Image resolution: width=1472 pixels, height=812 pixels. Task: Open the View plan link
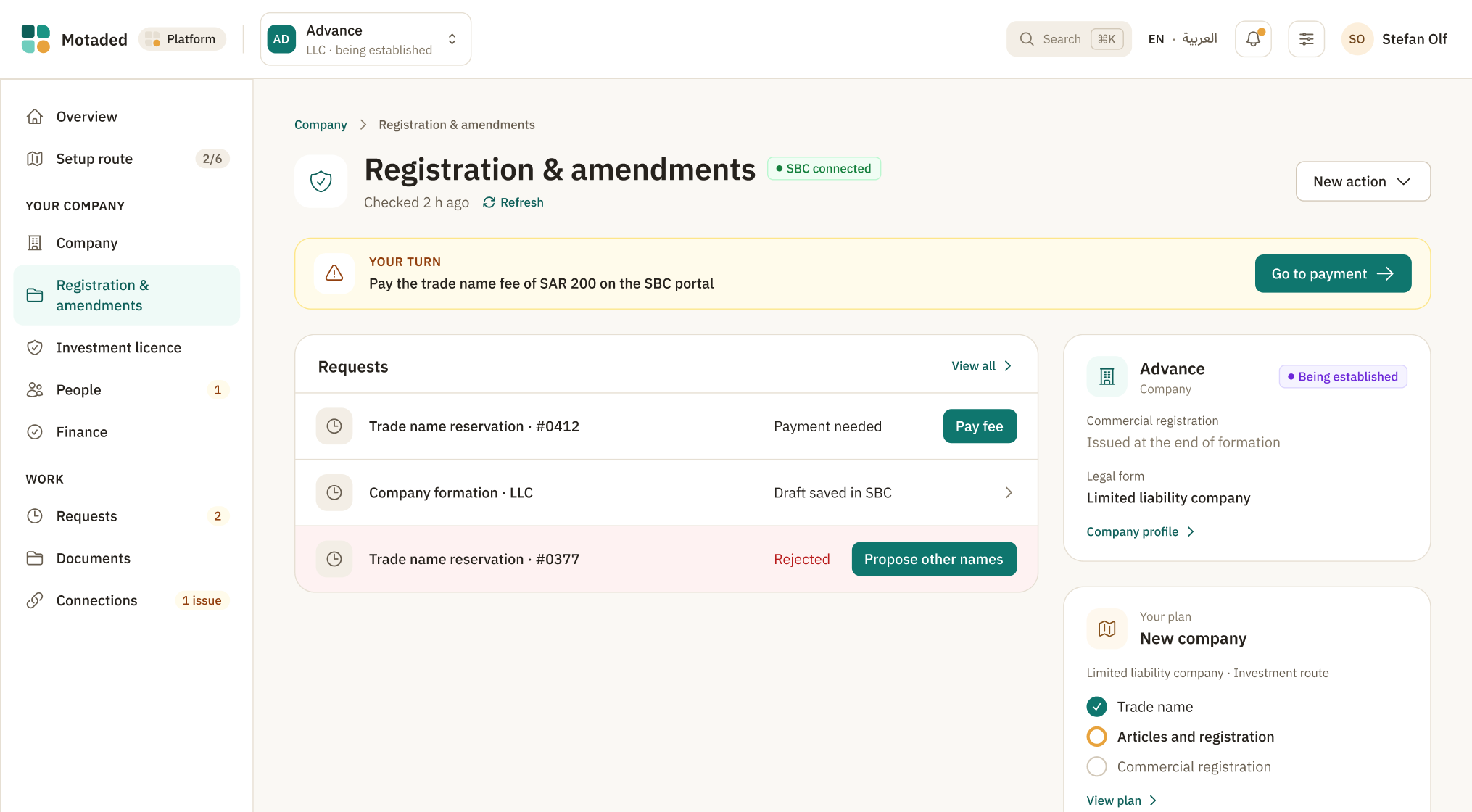tap(1121, 800)
